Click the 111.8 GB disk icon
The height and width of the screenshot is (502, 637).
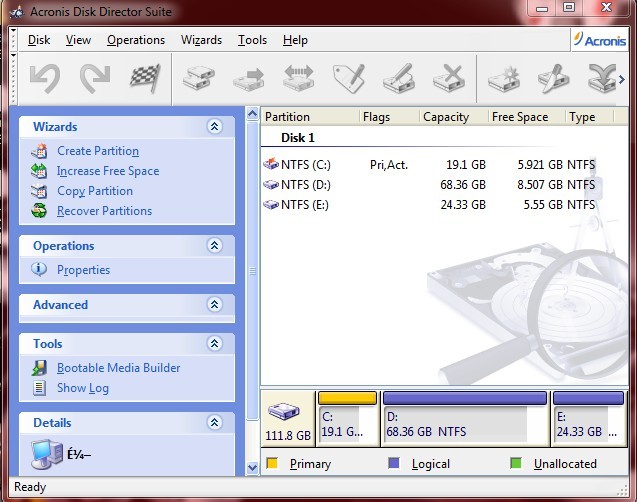pos(284,411)
